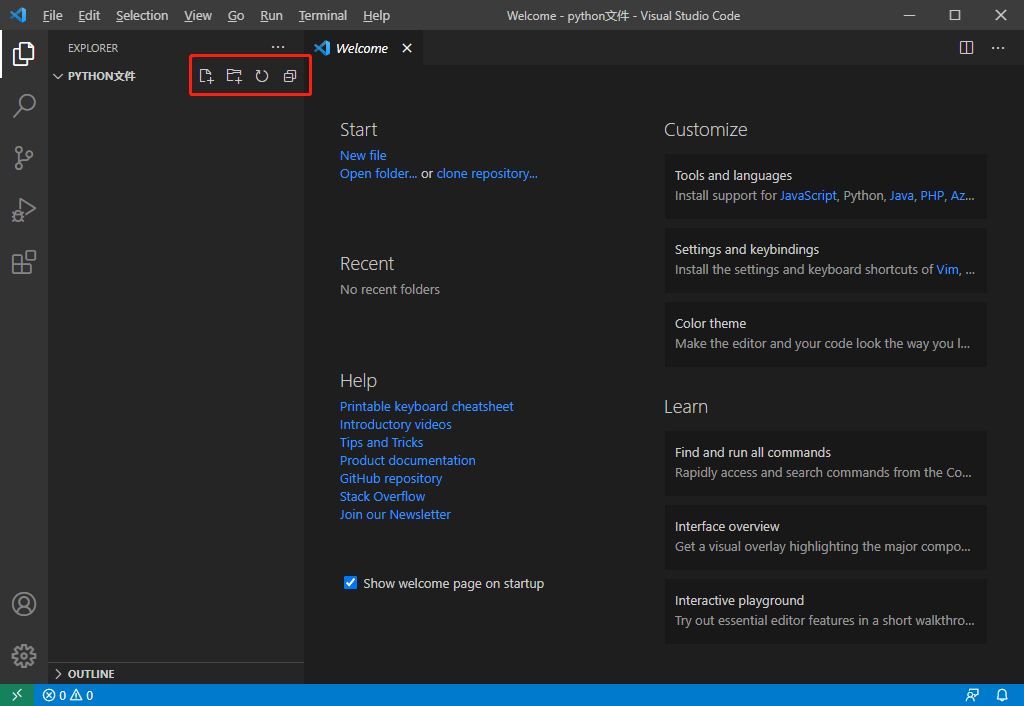This screenshot has height=706, width=1024.
Task: Open the Interface overview card
Action: tap(825, 537)
